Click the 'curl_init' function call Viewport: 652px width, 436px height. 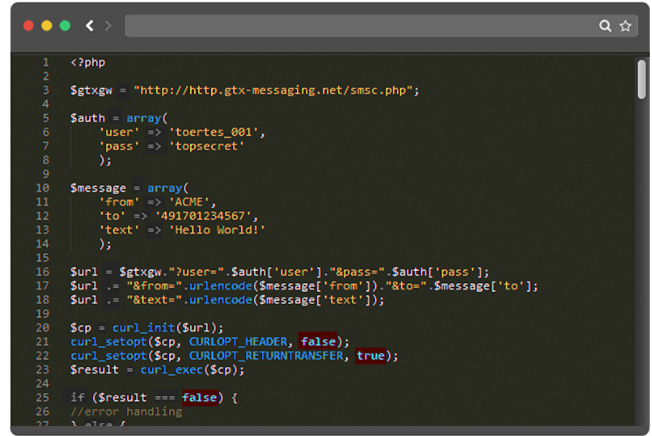[x=143, y=328]
